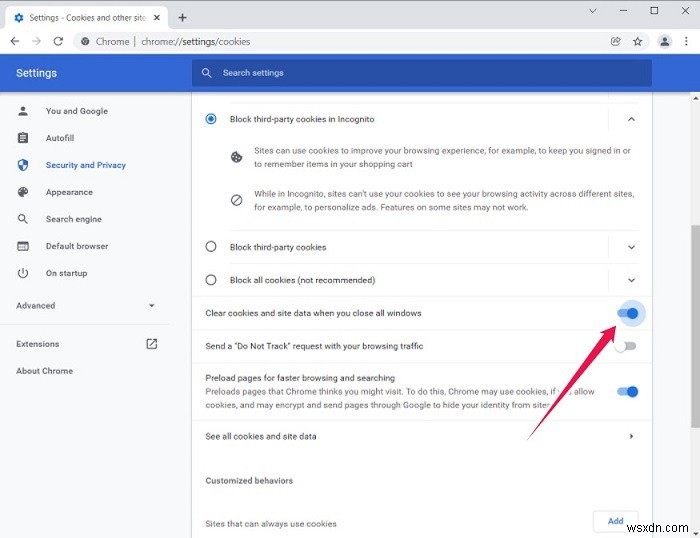Click into the Search settings field
The height and width of the screenshot is (538, 700).
pos(421,73)
